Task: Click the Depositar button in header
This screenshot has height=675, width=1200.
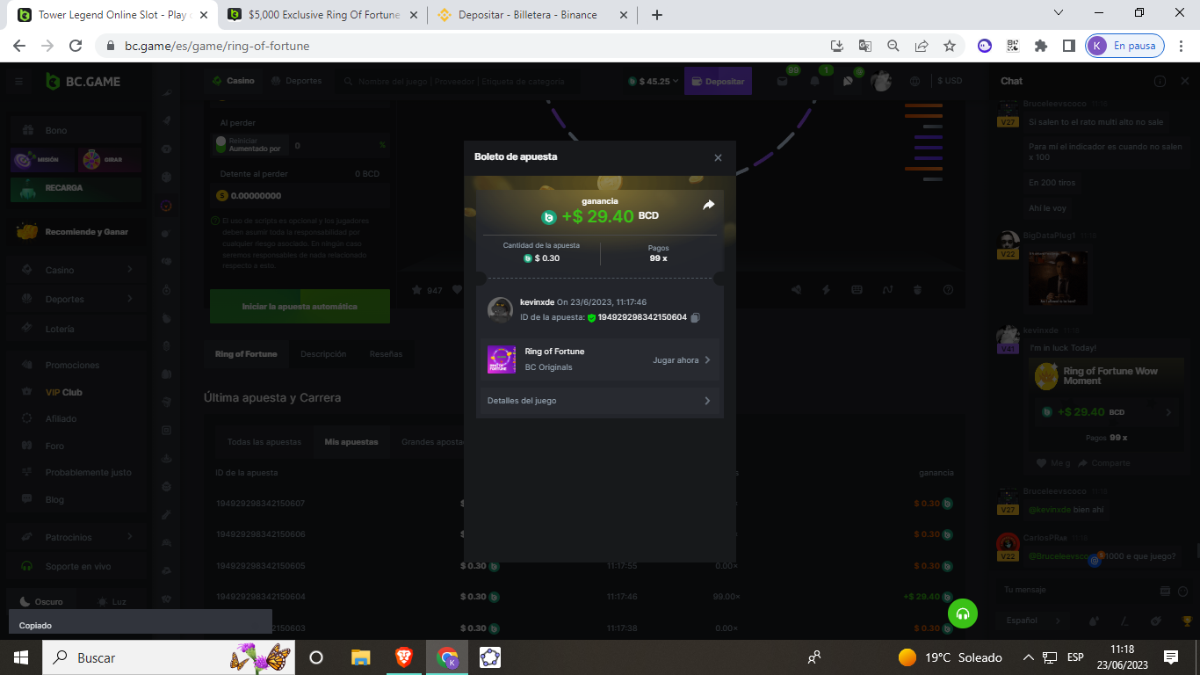Action: (x=717, y=81)
